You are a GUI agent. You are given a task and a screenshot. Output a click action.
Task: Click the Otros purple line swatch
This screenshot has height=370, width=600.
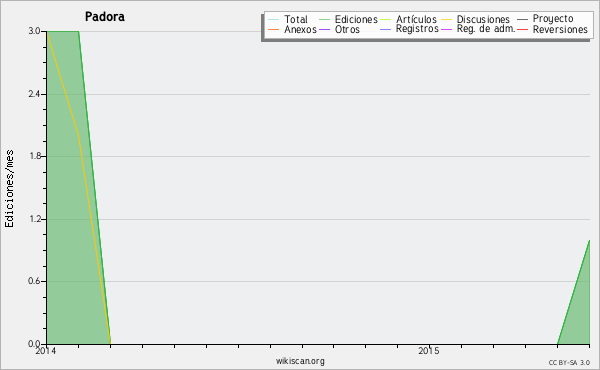pos(324,29)
